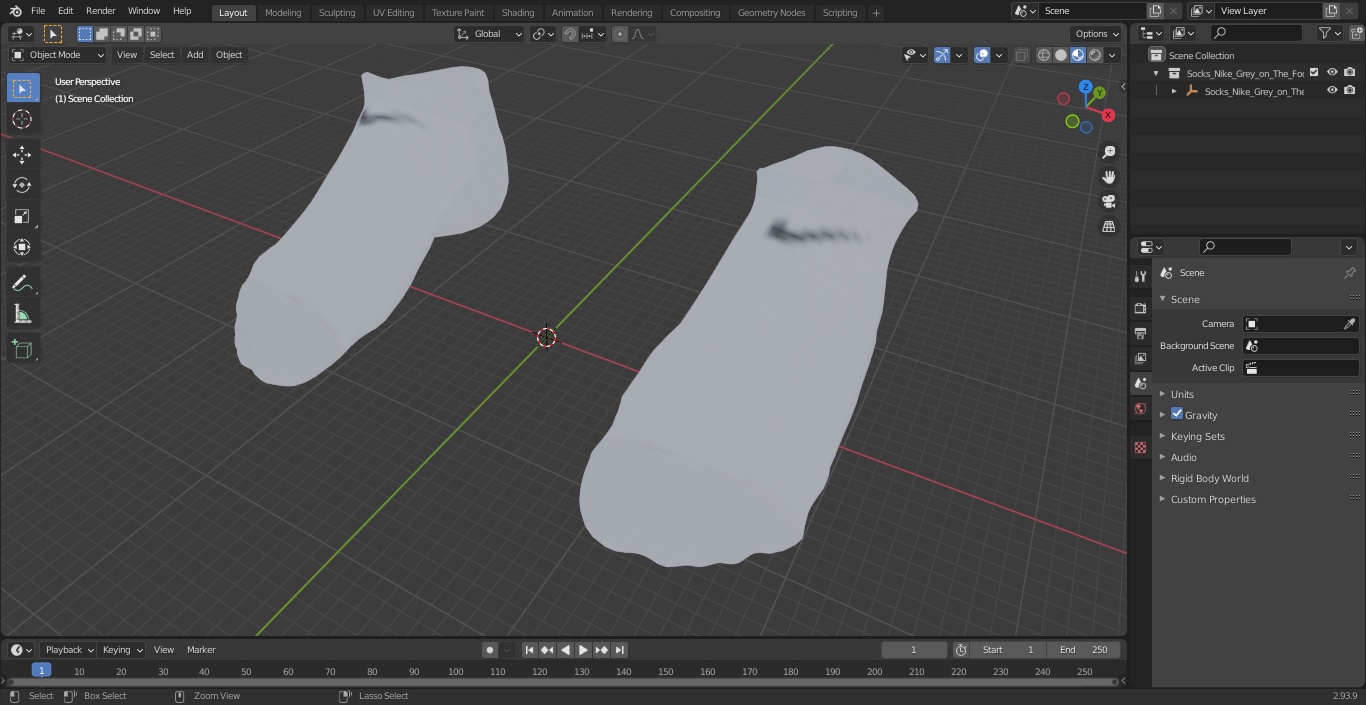This screenshot has height=705, width=1366.
Task: Click the End frame 250 field
Action: click(x=1084, y=650)
